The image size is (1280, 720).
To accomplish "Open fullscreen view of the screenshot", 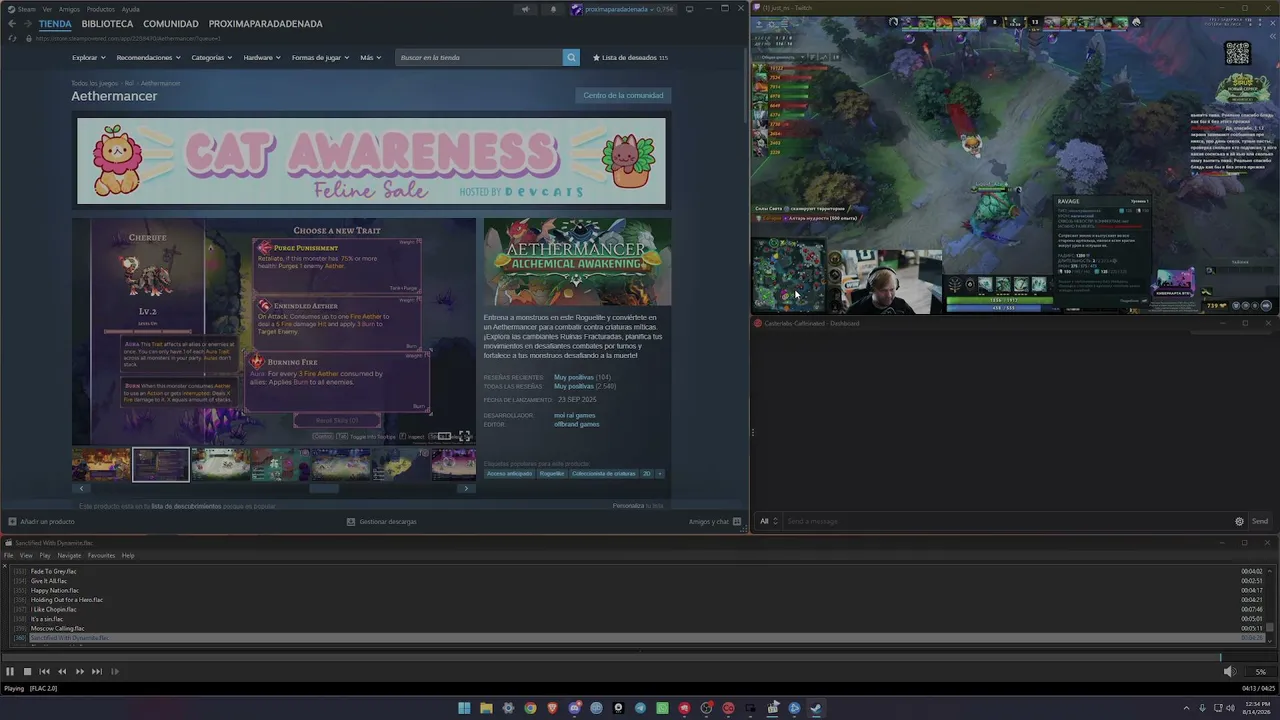I will coord(465,436).
